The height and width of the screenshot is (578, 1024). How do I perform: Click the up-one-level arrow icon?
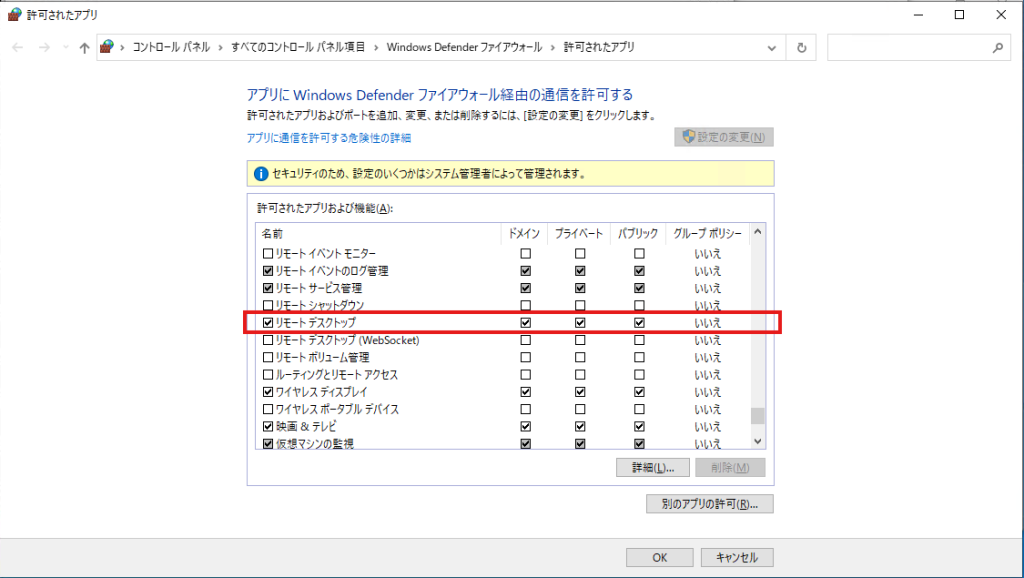(84, 47)
